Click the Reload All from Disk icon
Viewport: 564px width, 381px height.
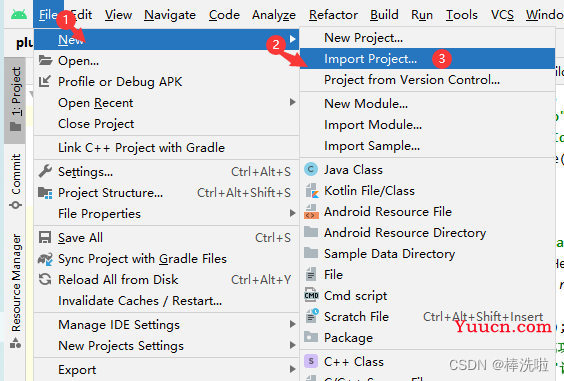[x=45, y=280]
